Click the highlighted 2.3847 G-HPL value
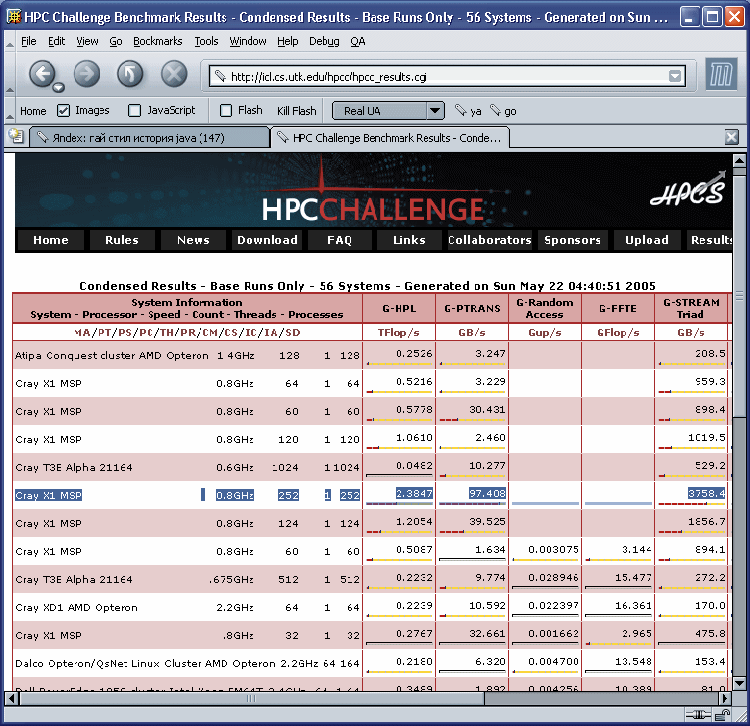Viewport: 750px width, 726px height. click(414, 493)
